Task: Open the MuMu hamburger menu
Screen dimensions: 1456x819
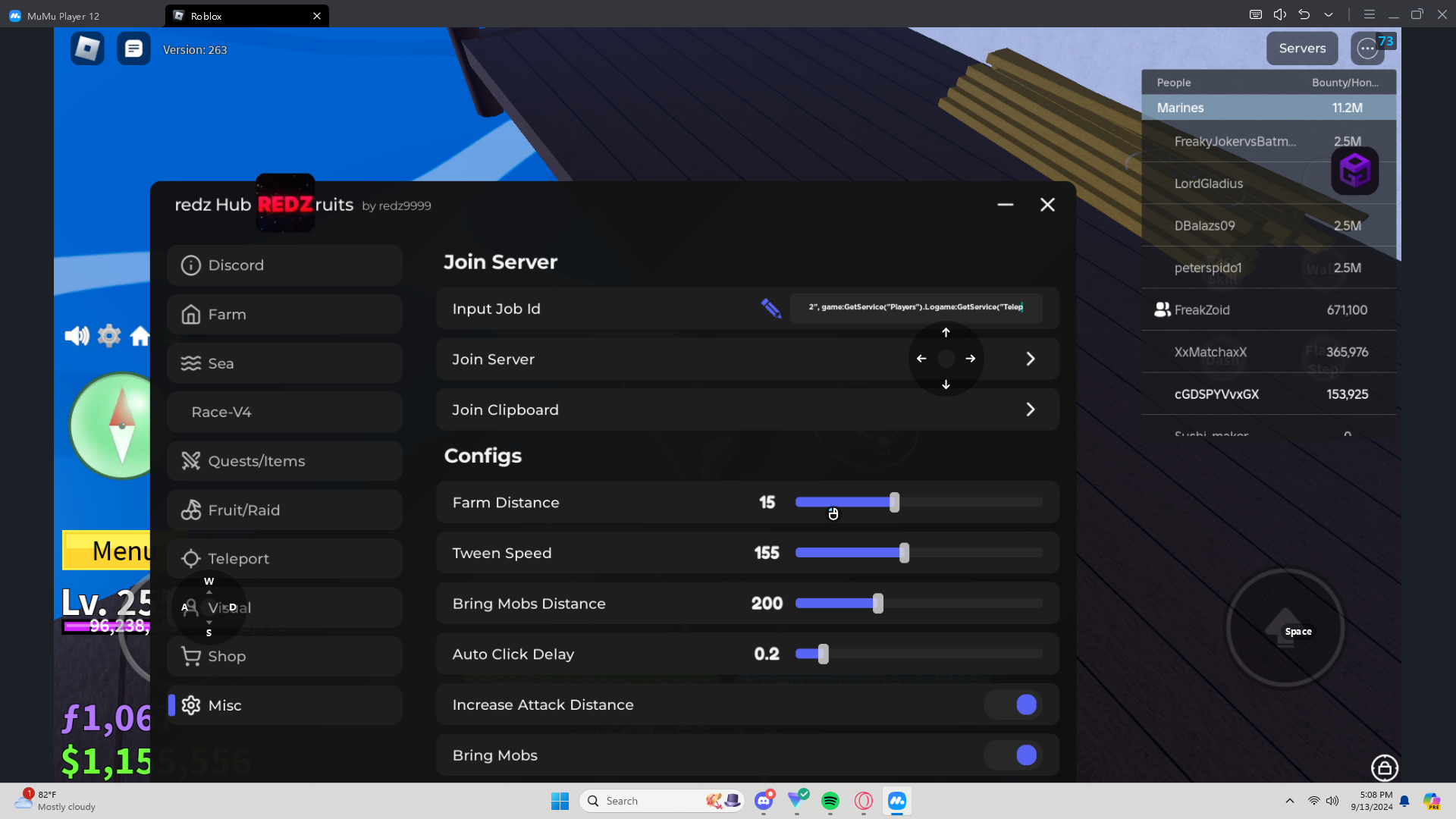Action: coord(1370,14)
